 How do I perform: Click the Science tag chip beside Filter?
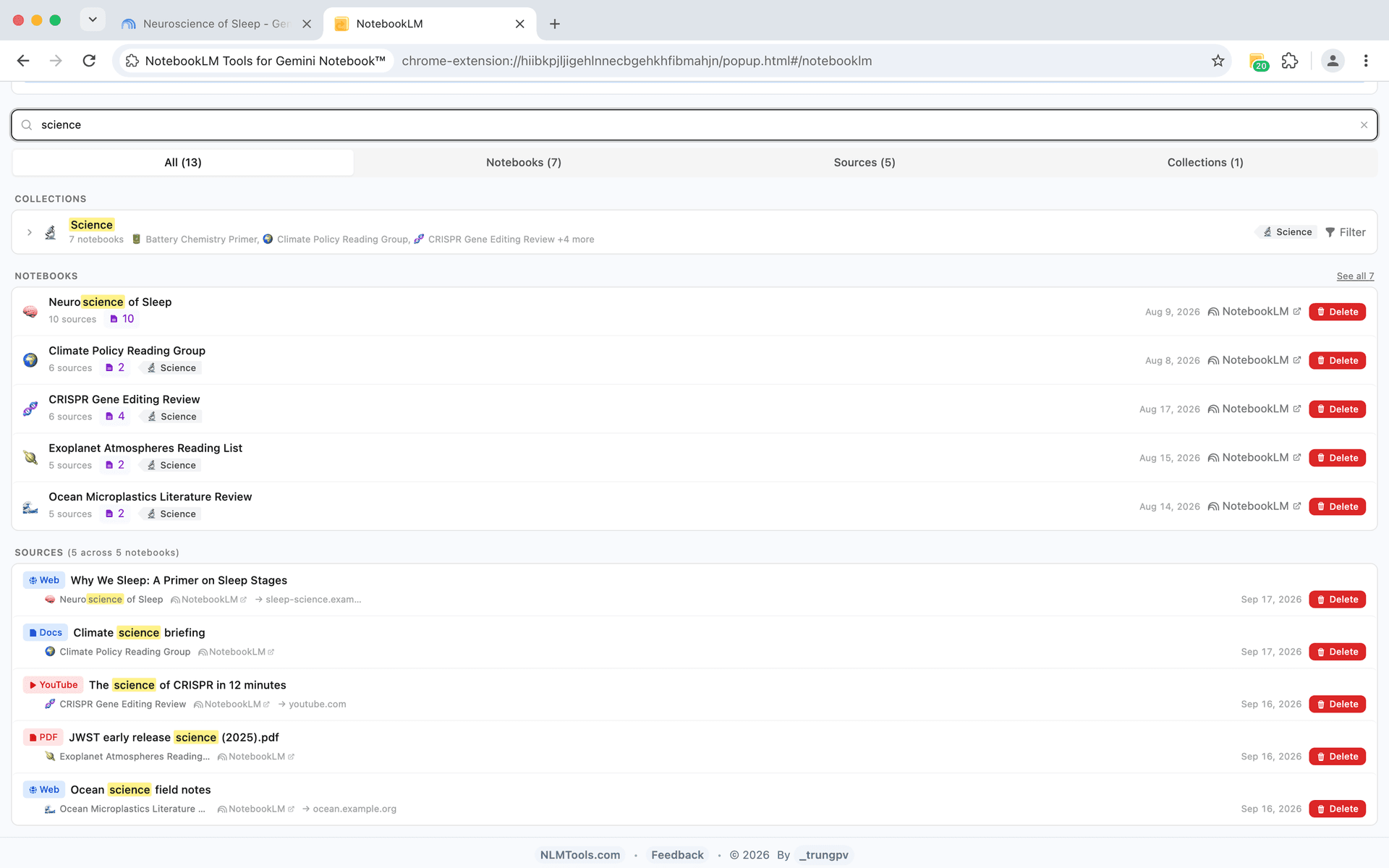pos(1287,232)
